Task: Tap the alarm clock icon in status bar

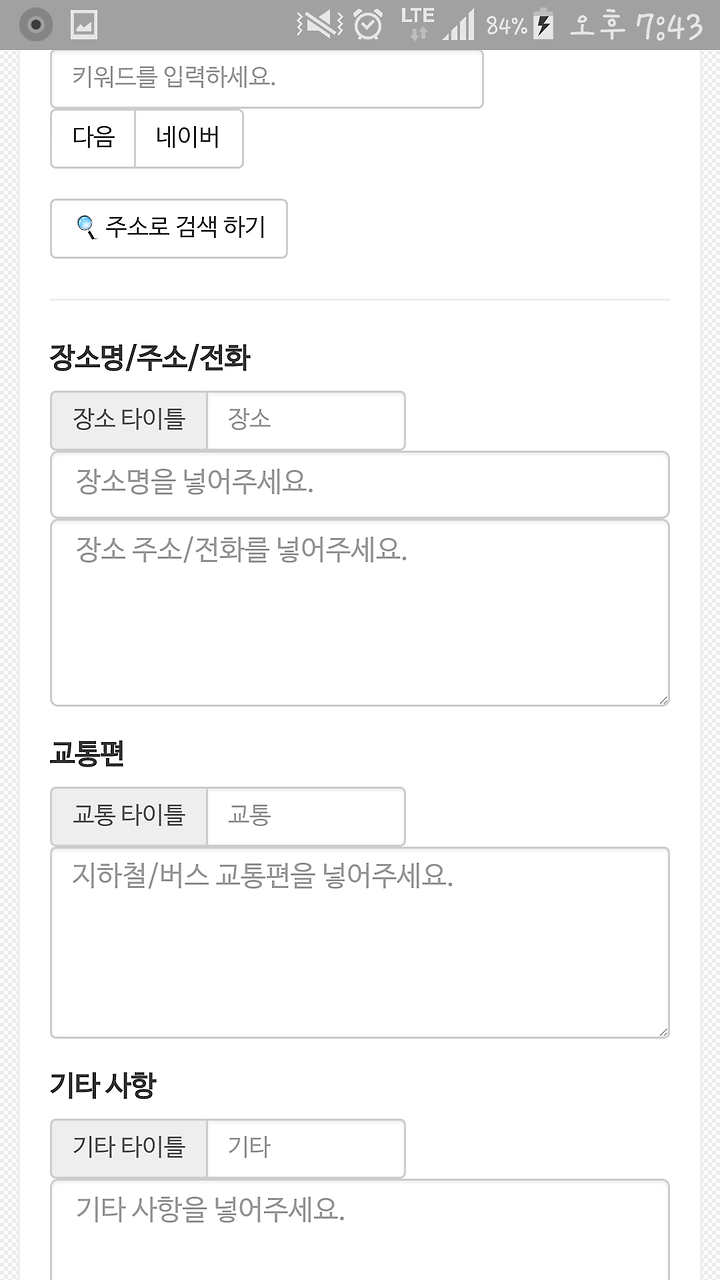Action: pos(368,24)
